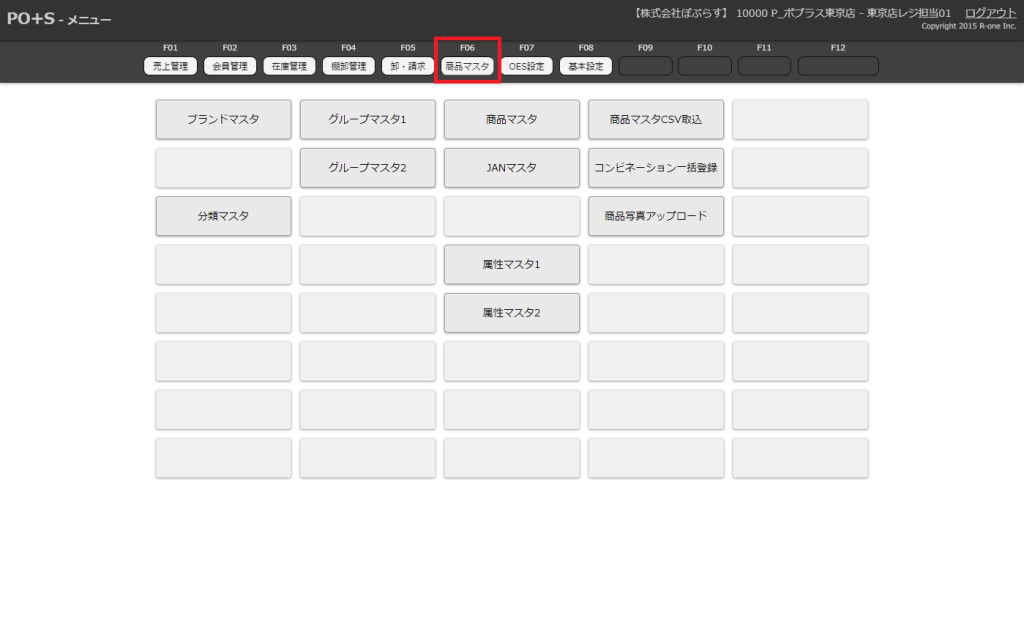Open F04 棚卸管理 menu

click(348, 66)
